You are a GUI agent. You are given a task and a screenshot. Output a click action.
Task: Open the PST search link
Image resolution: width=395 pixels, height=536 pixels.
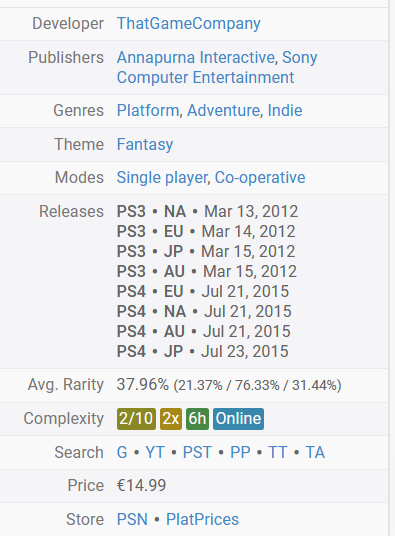[198, 453]
